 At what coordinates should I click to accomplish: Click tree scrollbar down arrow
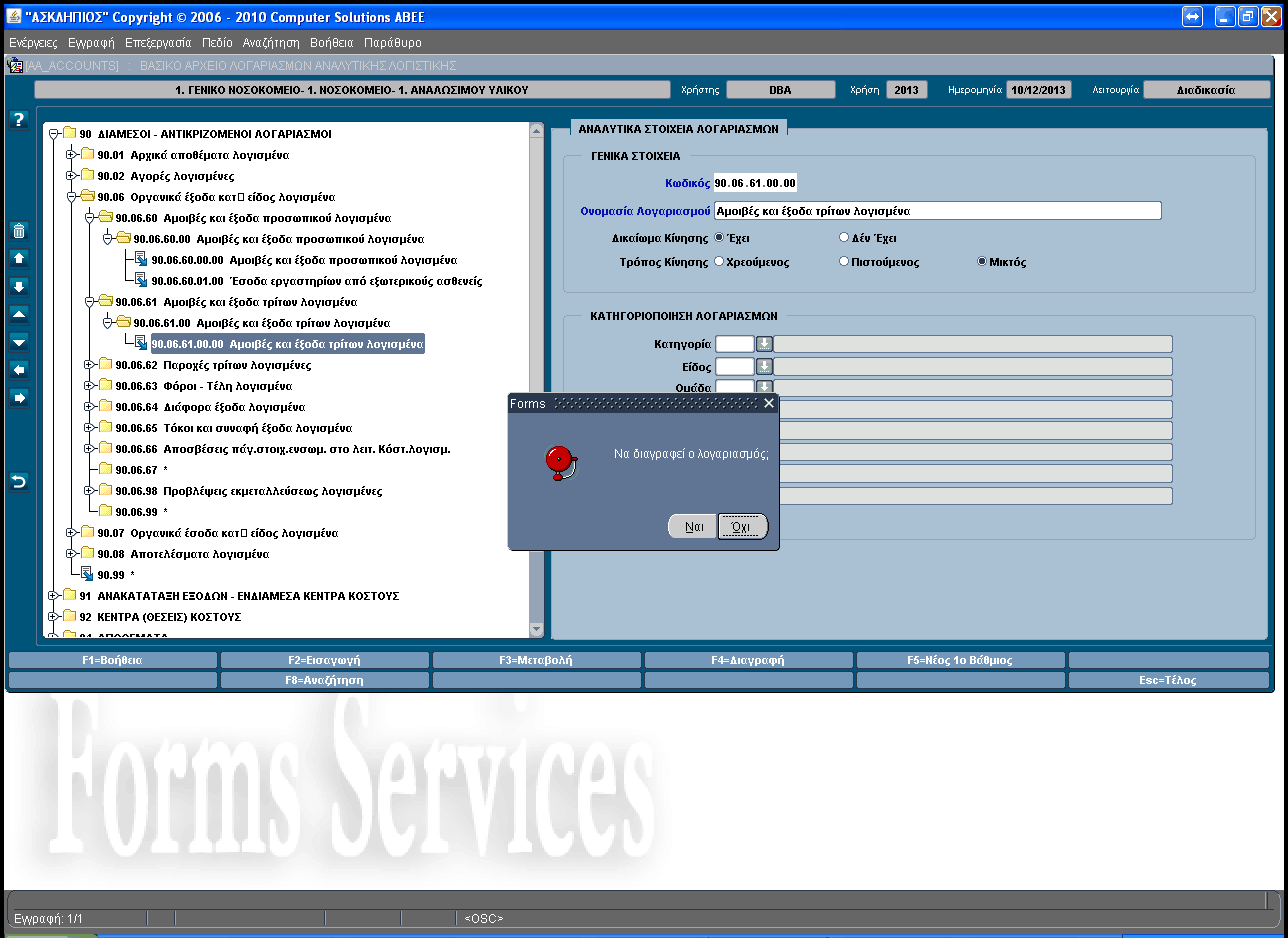coord(536,629)
